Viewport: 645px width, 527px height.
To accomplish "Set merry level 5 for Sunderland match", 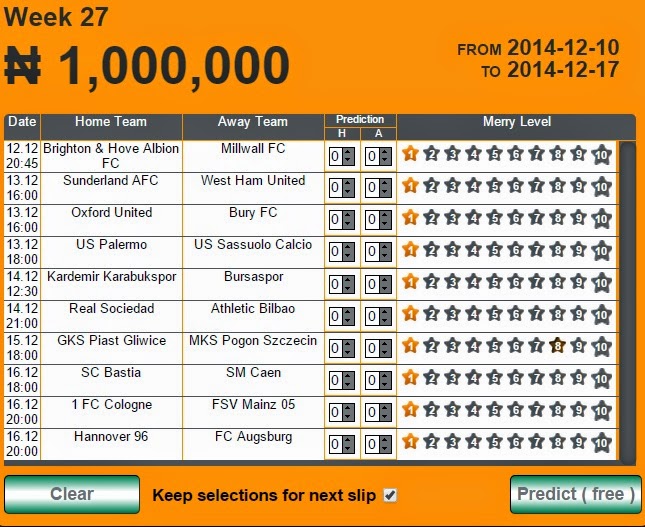I will [x=494, y=186].
